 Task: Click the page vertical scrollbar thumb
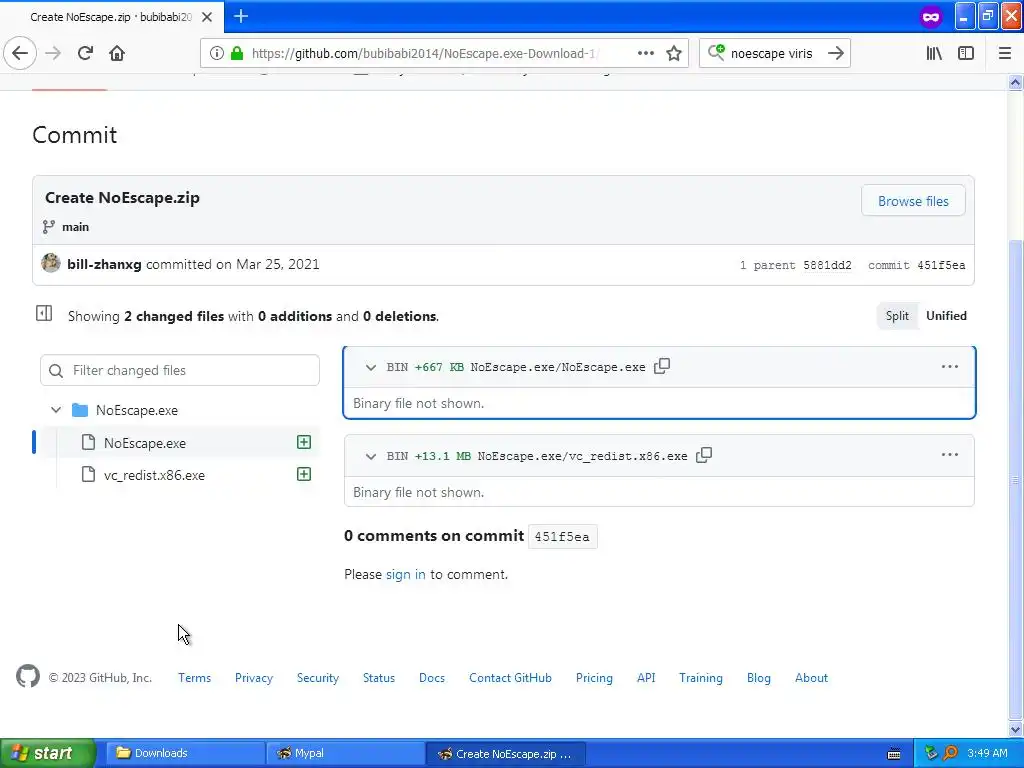pos(1015,479)
